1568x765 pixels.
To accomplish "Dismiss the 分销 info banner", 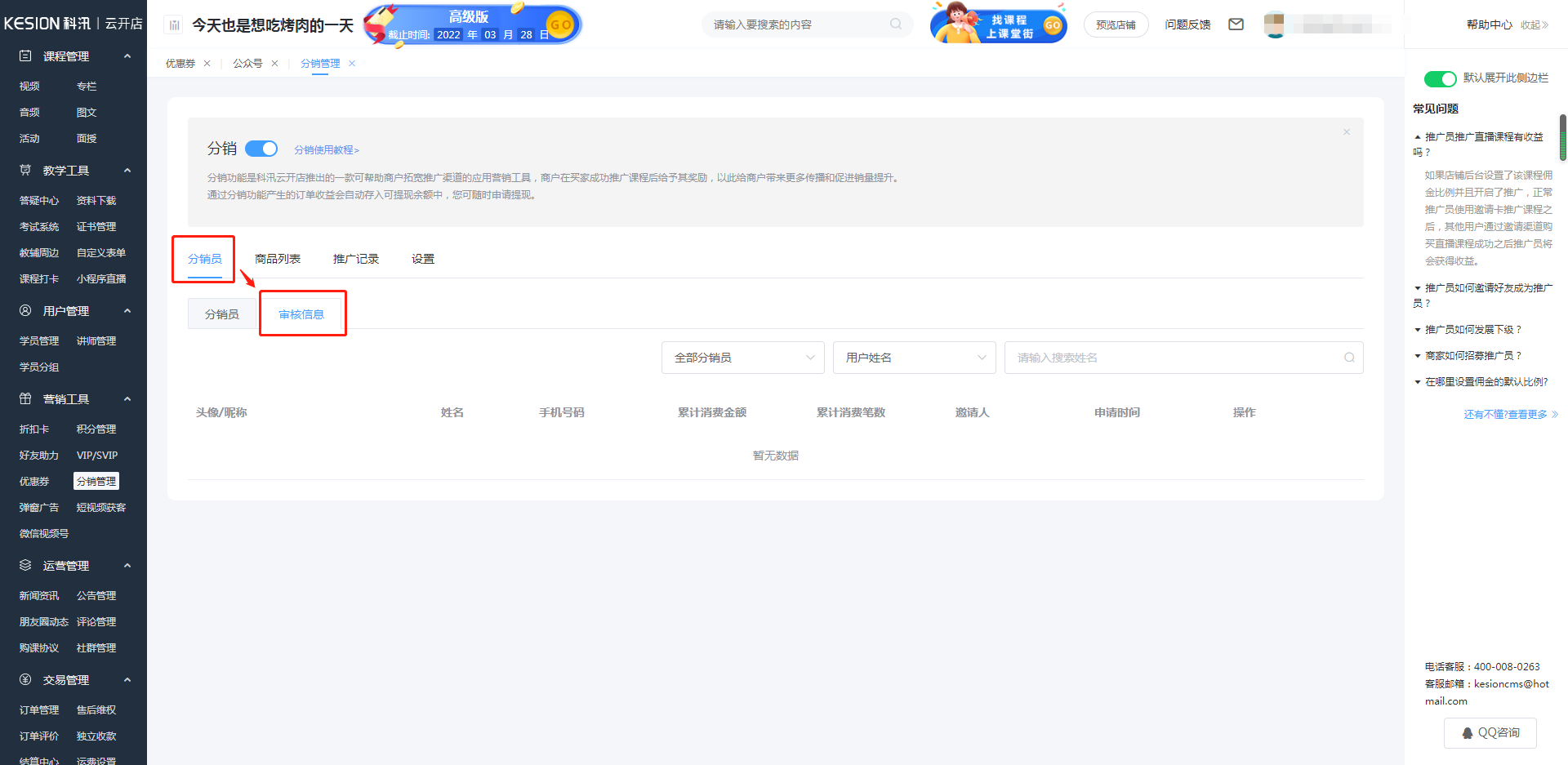I will [1347, 132].
